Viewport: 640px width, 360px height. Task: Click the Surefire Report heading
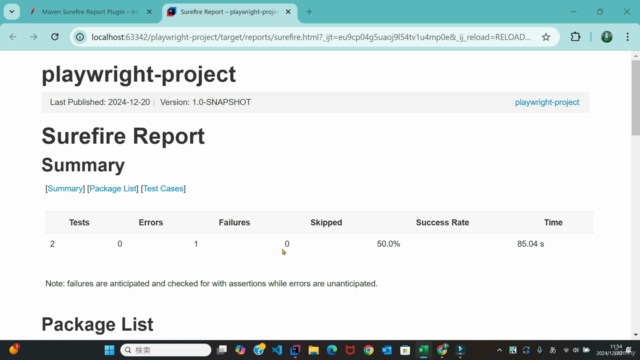[123, 136]
